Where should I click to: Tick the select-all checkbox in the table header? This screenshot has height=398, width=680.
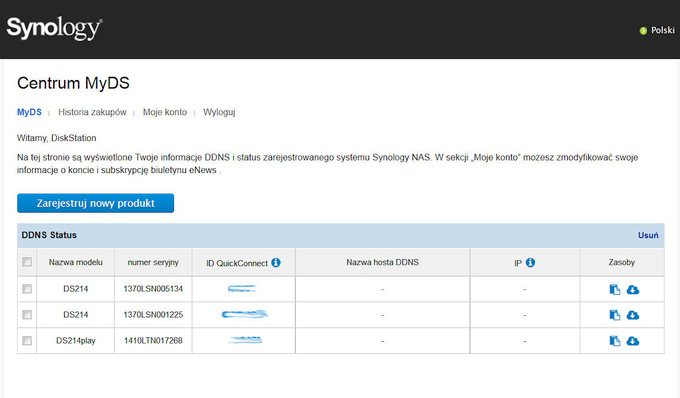pos(27,262)
